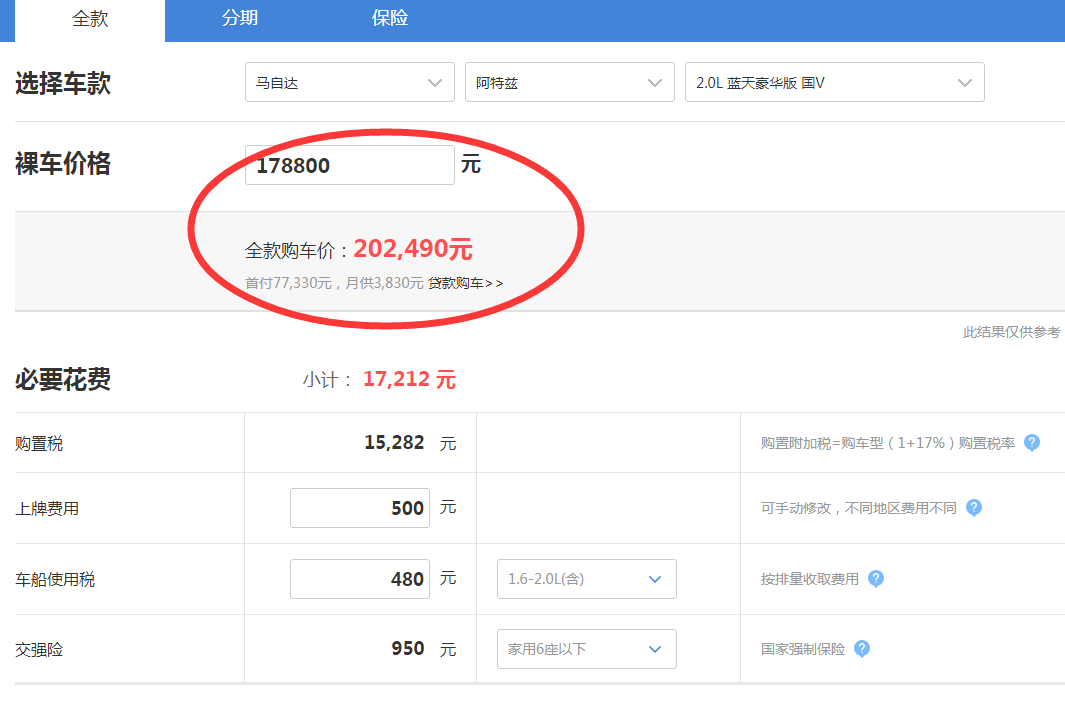Click the help icon beside 可手动修改 note
Viewport: 1065px width, 707px height.
point(973,508)
